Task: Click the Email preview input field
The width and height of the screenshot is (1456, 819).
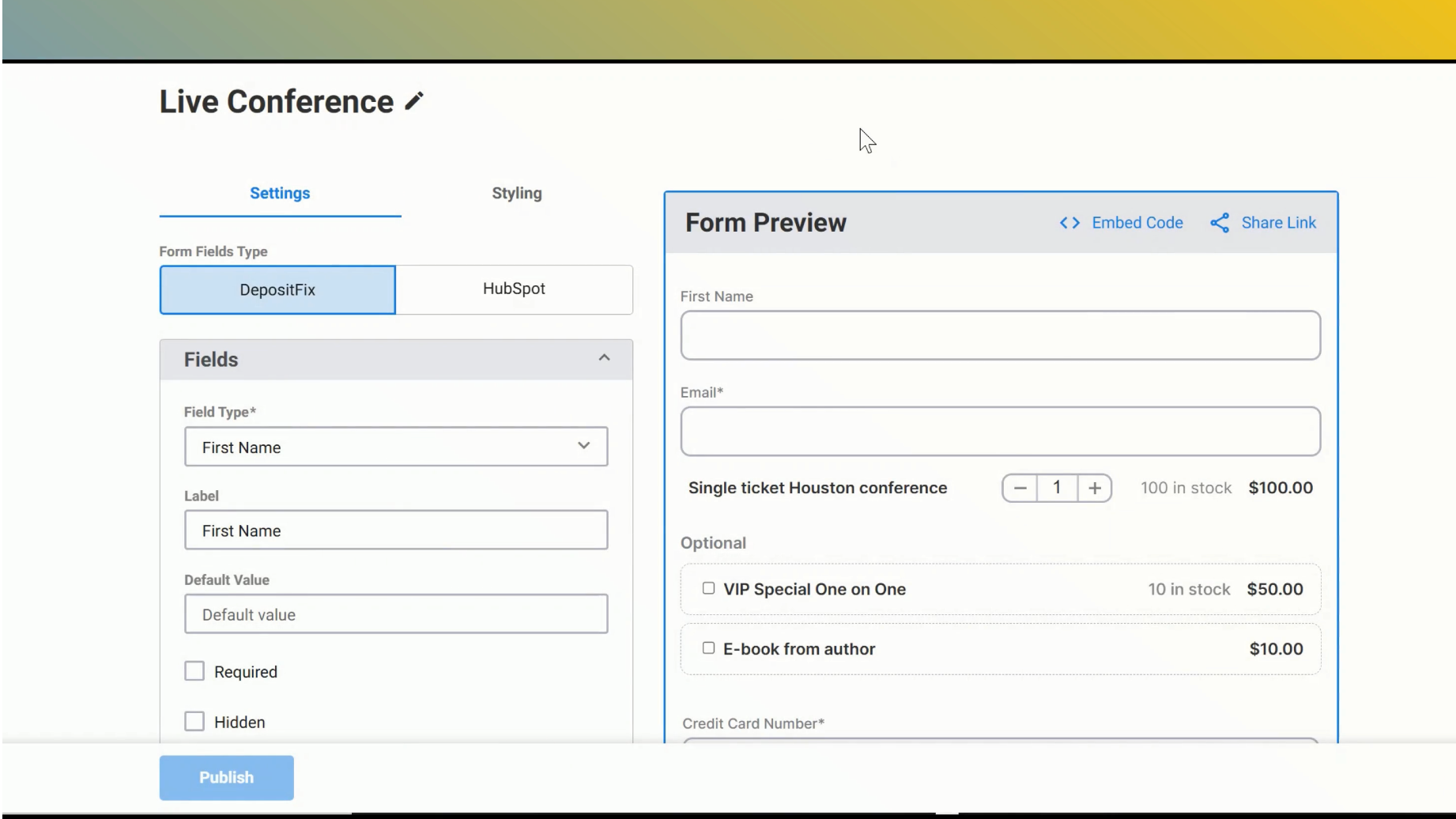Action: [x=1000, y=432]
